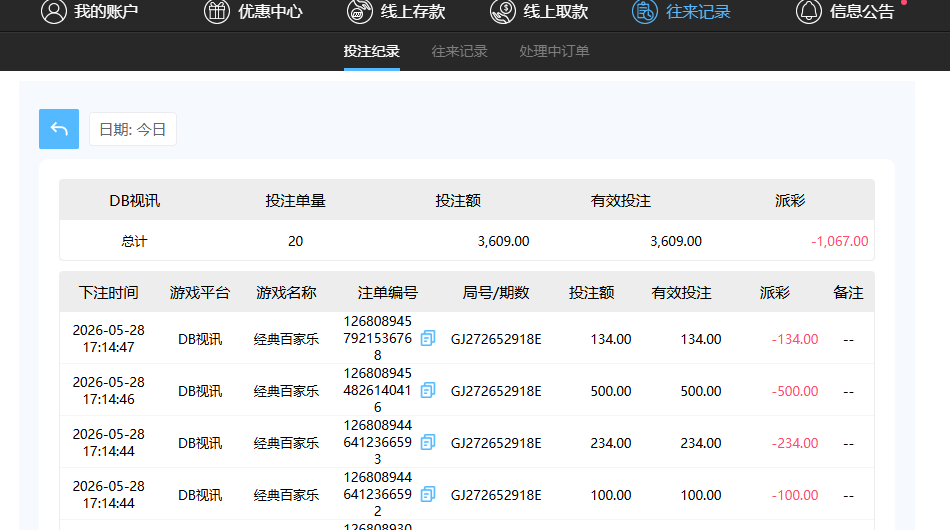Select 经典百家乐 in the 17:14:46 row
This screenshot has width=950, height=530.
point(286,391)
